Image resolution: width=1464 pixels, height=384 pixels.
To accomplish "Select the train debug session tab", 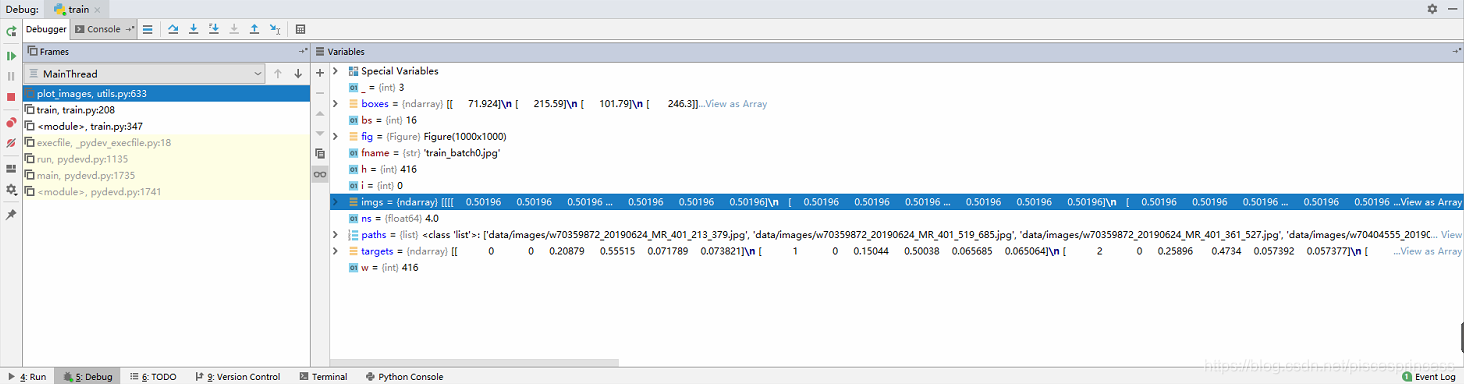I will 75,9.
